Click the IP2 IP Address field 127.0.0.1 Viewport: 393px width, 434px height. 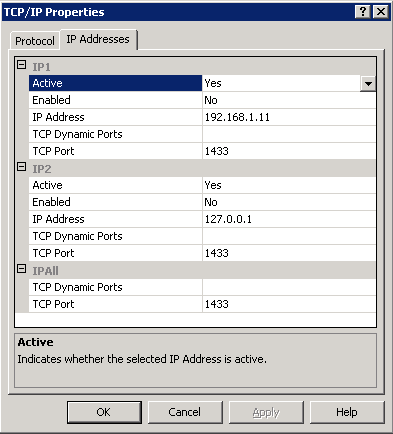pos(289,219)
